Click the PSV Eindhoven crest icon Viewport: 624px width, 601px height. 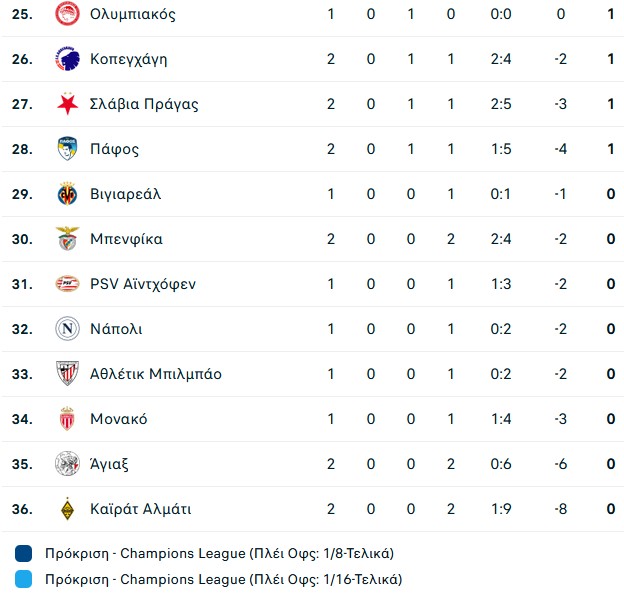67,284
